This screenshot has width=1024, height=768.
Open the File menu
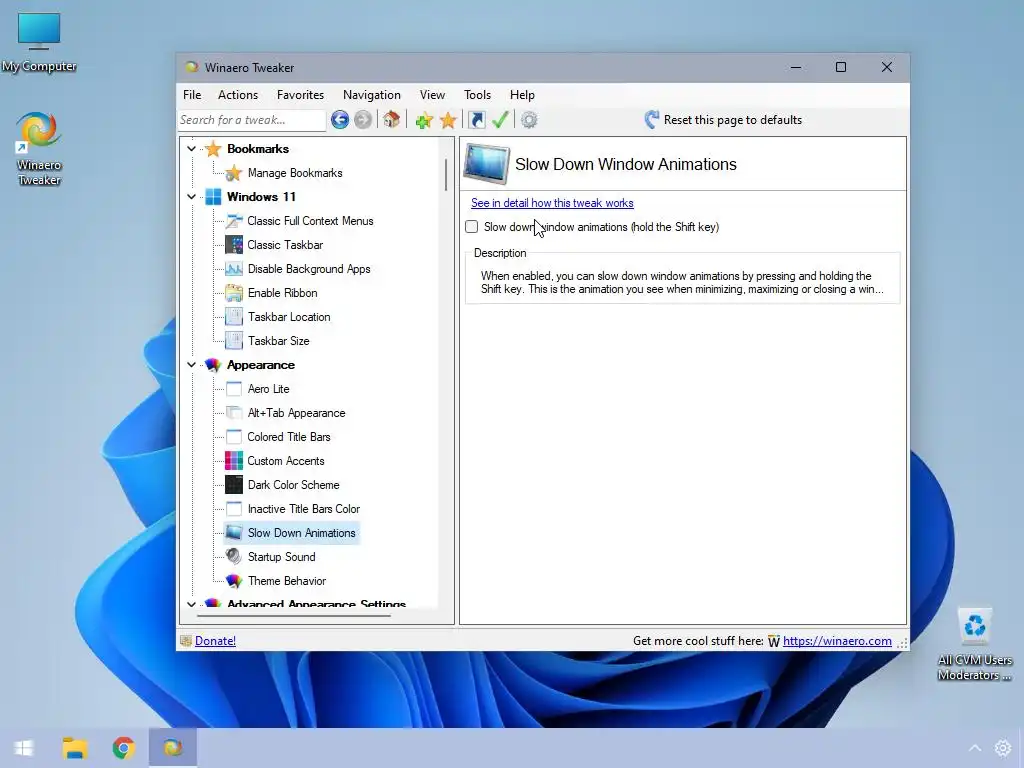click(192, 95)
